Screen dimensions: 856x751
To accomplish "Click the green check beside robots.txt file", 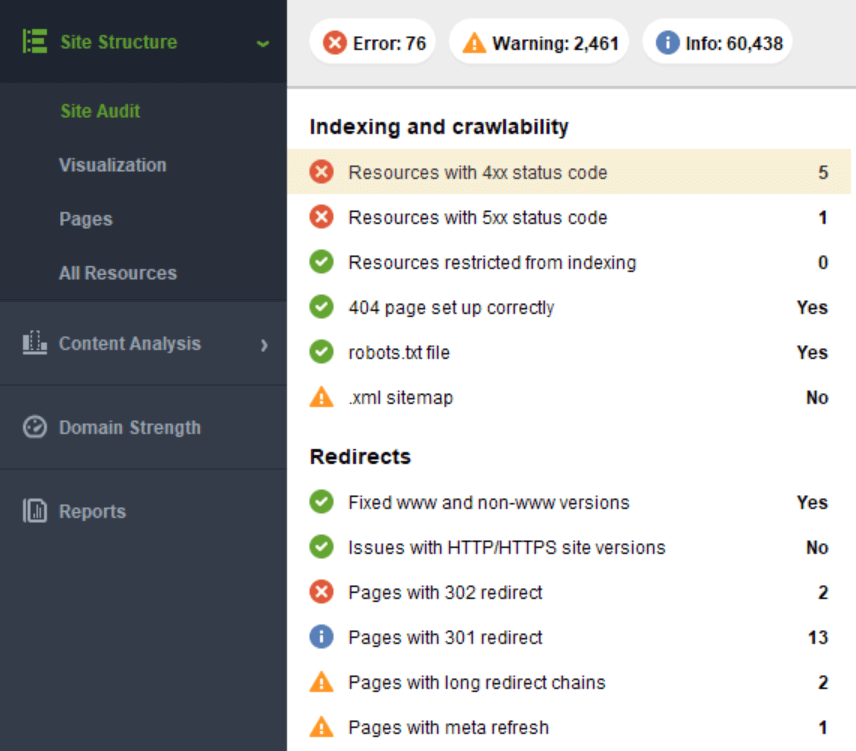I will pyautogui.click(x=322, y=352).
